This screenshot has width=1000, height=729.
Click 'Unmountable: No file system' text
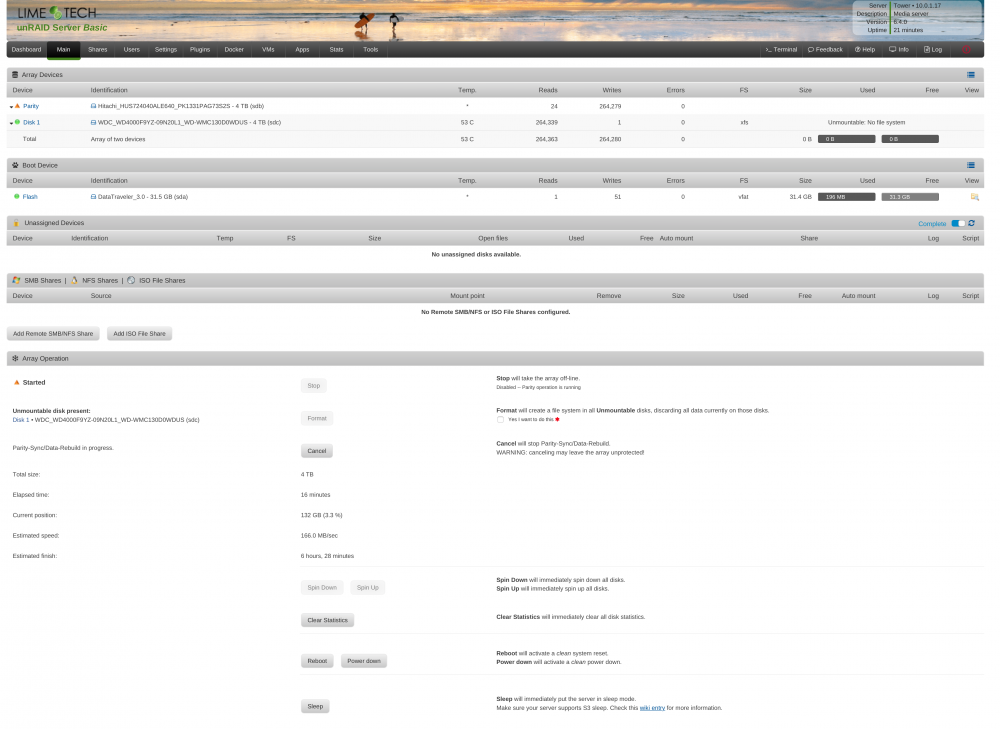[x=866, y=122]
